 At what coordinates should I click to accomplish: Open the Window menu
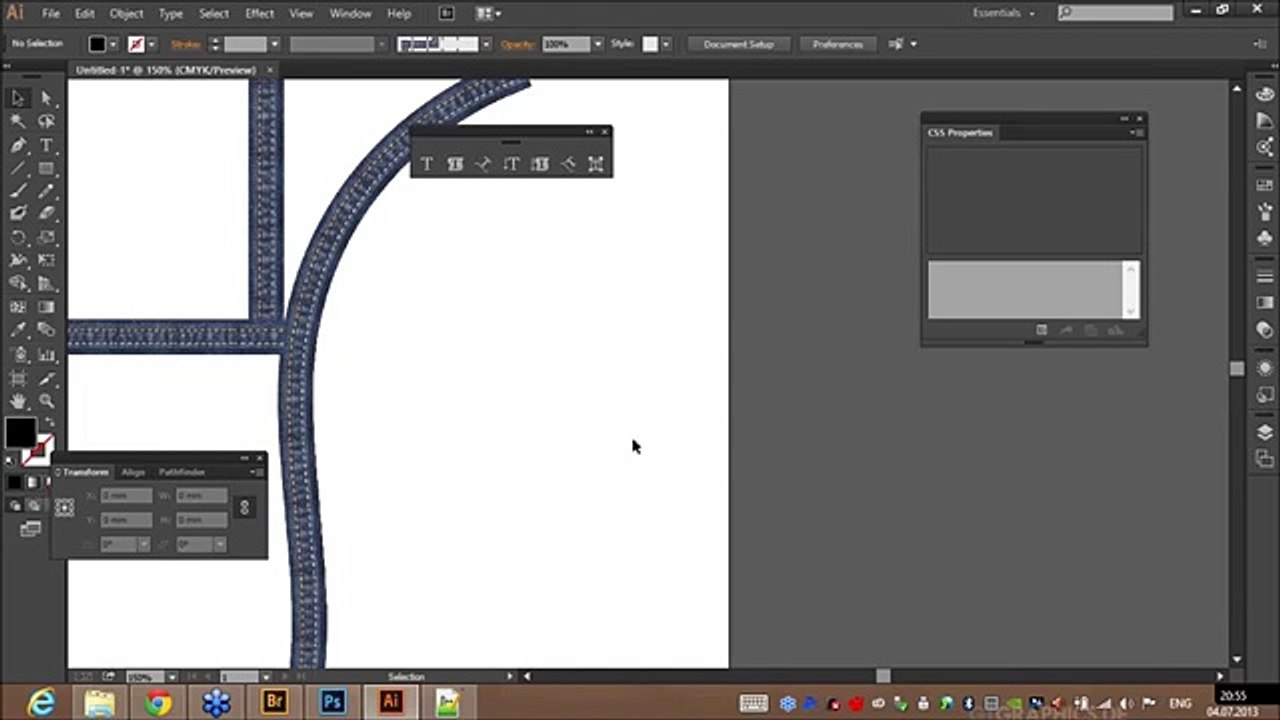[350, 14]
